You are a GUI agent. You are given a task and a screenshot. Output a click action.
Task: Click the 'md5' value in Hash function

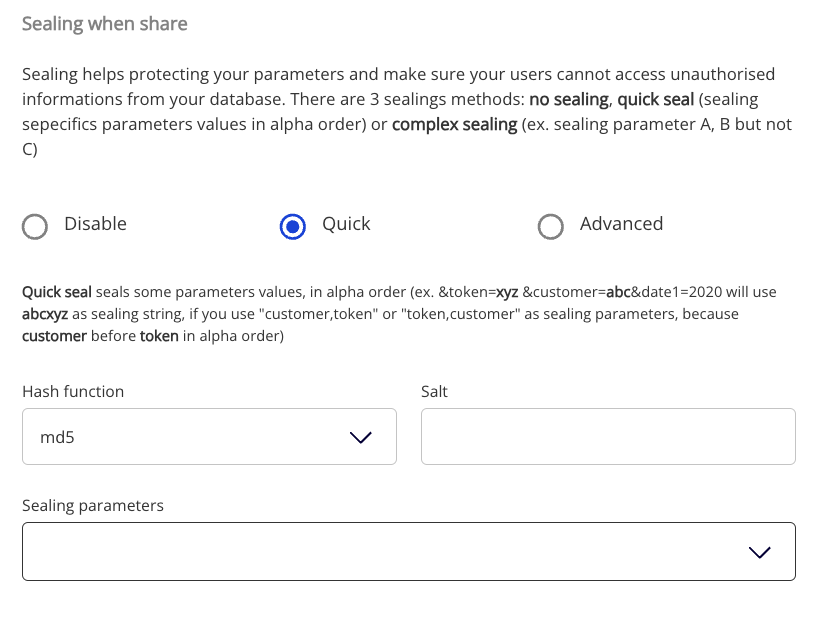57,437
